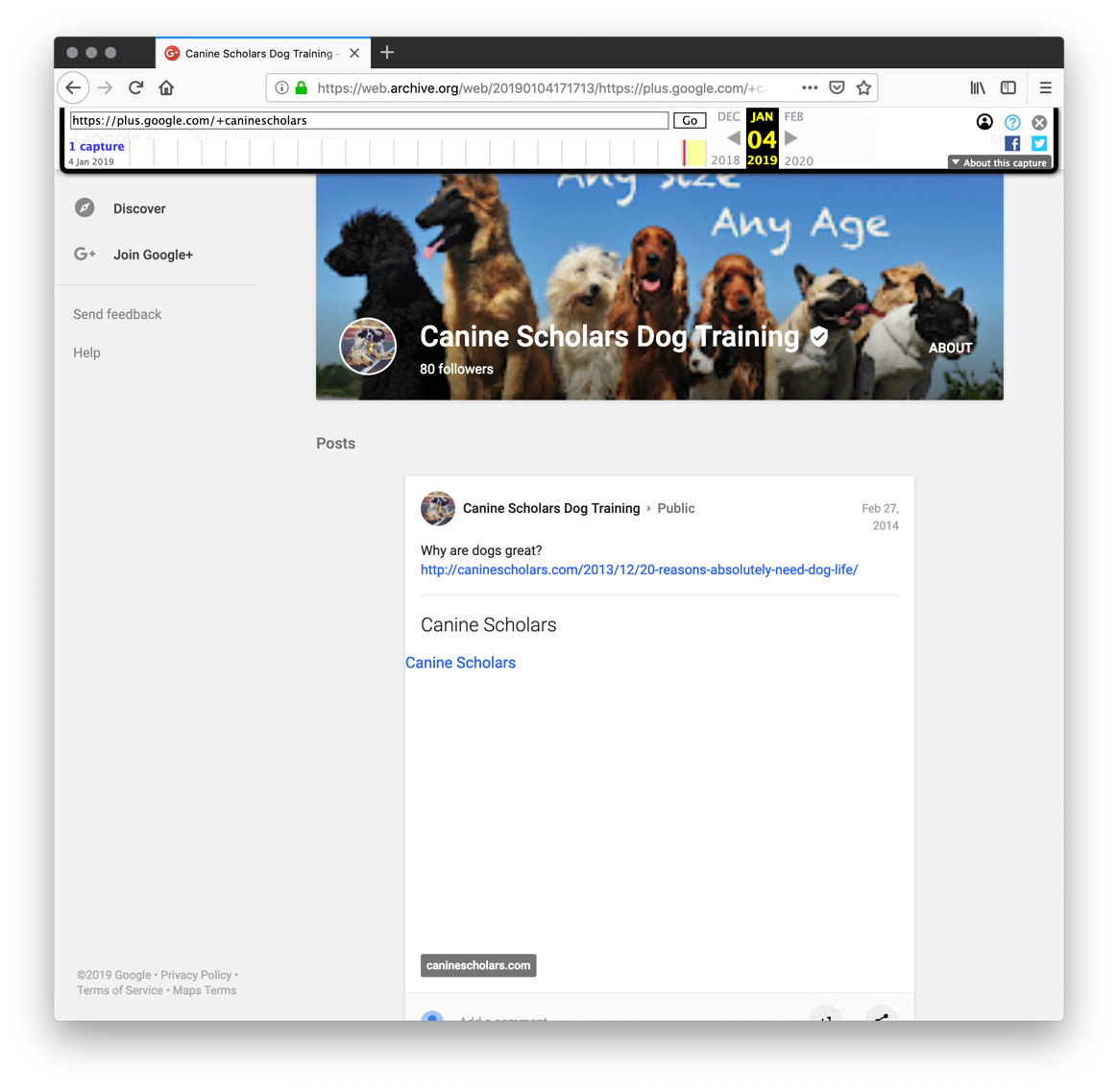Save page to Pocket
Image resolution: width=1118 pixels, height=1092 pixels.
[838, 87]
